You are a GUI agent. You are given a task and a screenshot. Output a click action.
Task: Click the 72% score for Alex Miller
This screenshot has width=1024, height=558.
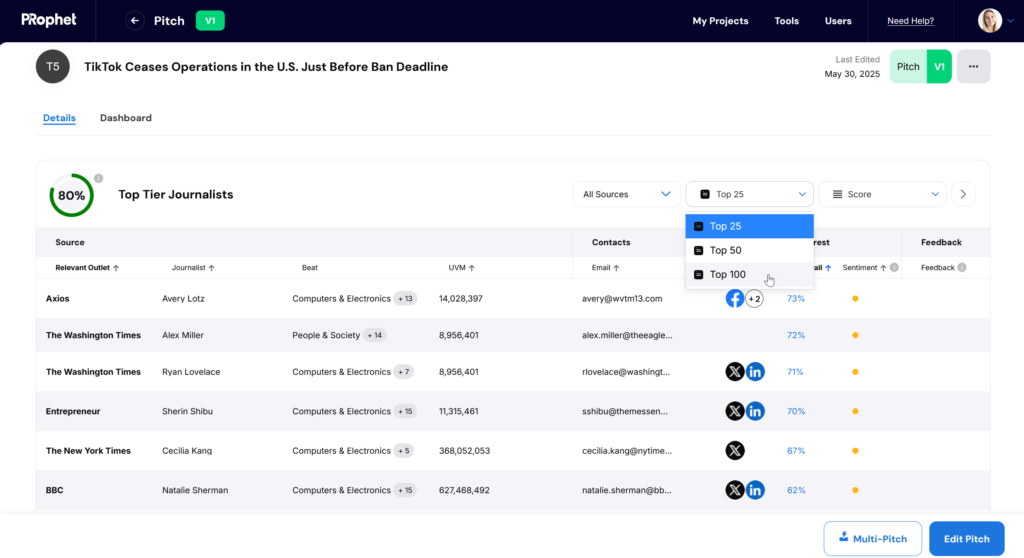795,335
